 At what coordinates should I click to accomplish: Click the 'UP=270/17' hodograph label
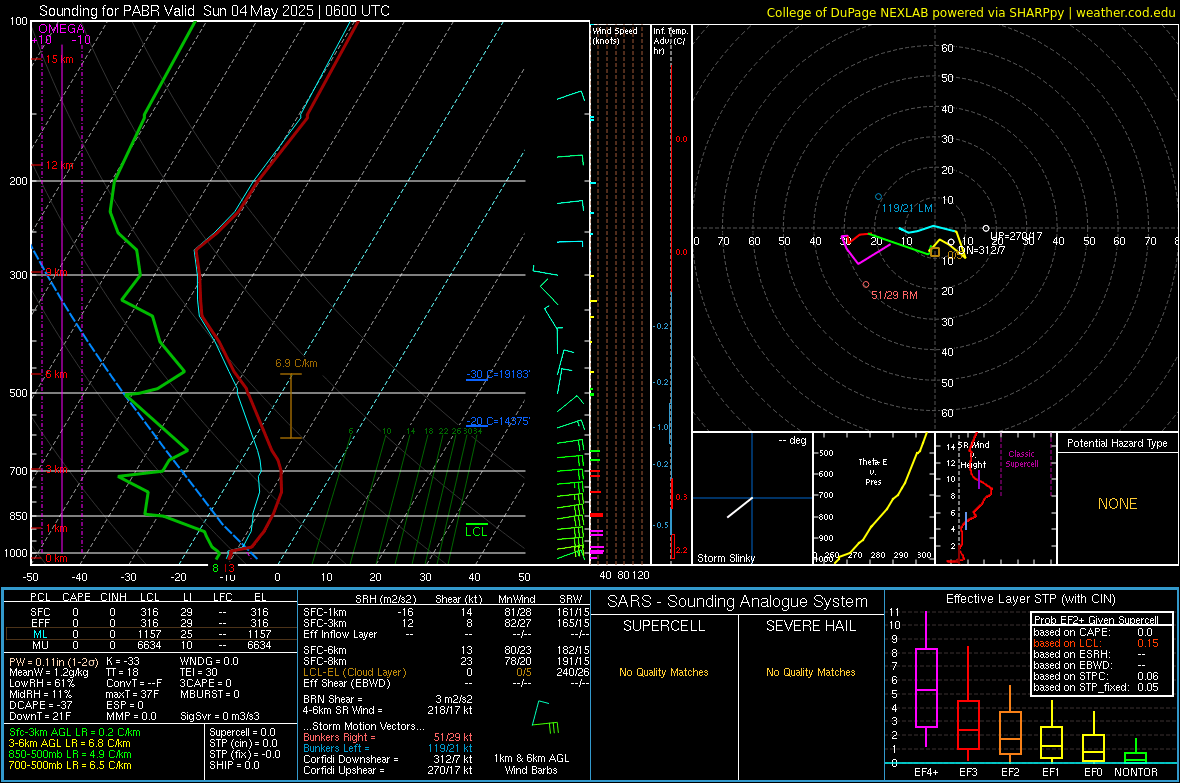pyautogui.click(x=1017, y=236)
